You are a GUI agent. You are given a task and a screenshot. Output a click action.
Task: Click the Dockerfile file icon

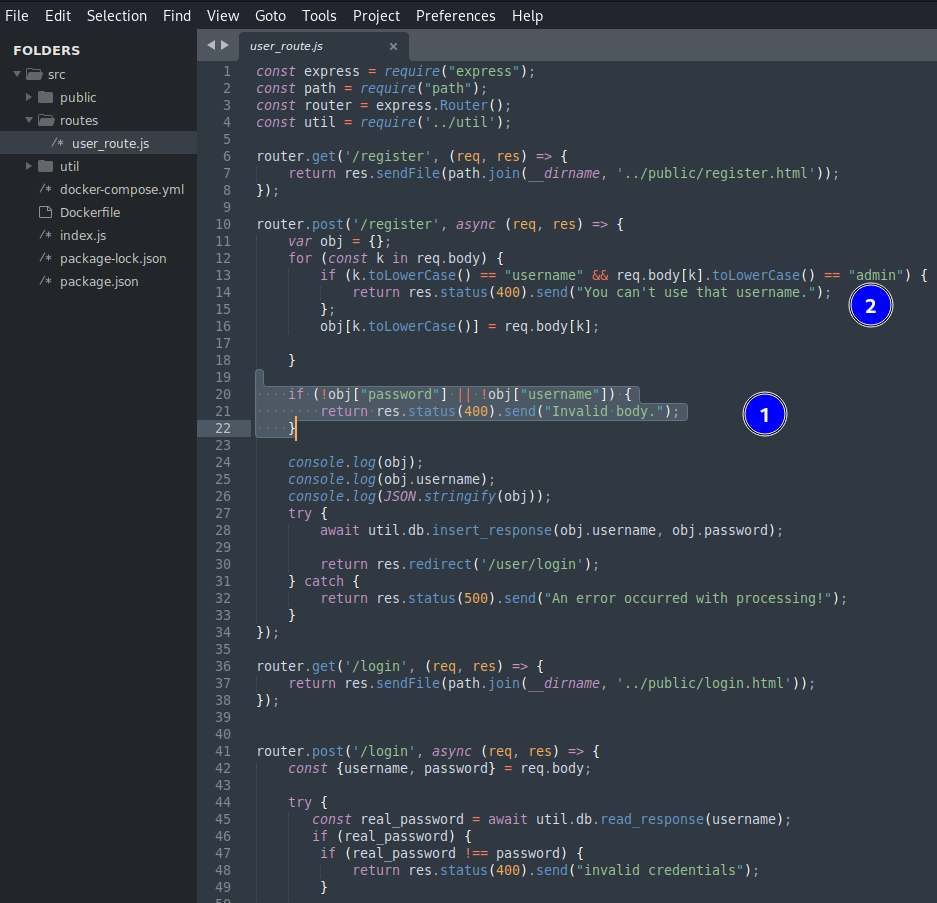(45, 212)
